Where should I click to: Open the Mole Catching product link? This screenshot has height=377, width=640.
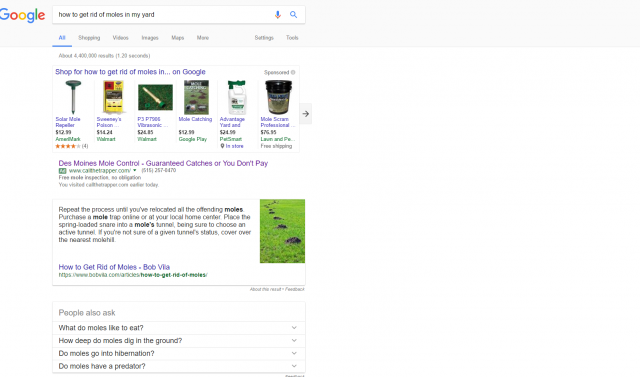coord(196,119)
